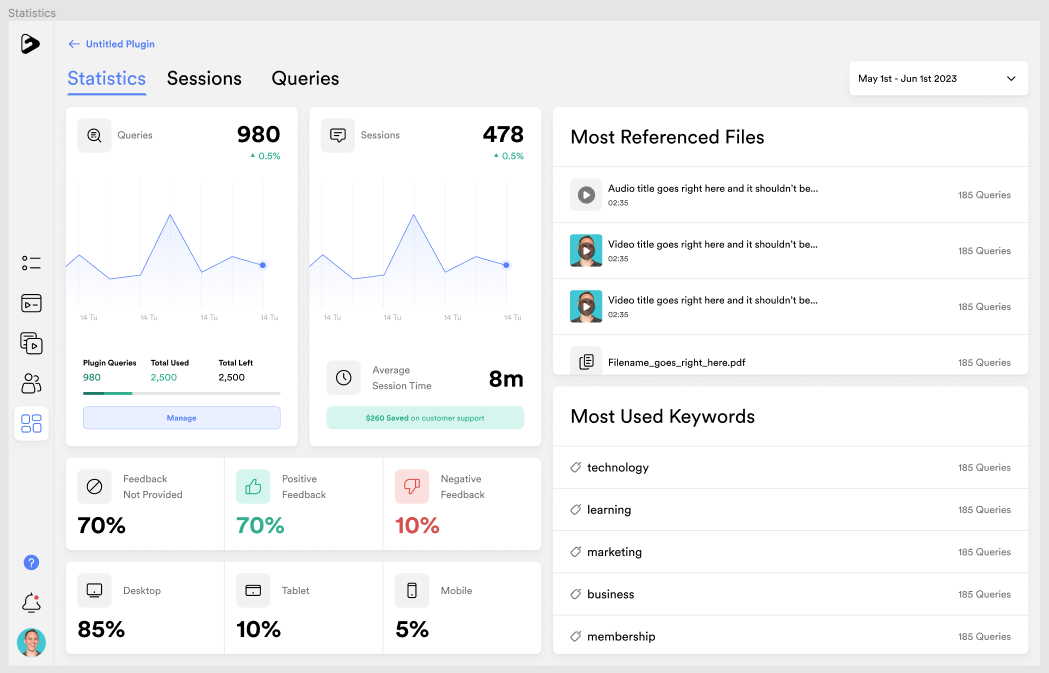This screenshot has height=673, width=1049.
Task: Click the Queries magnifier icon in card
Action: click(x=94, y=135)
